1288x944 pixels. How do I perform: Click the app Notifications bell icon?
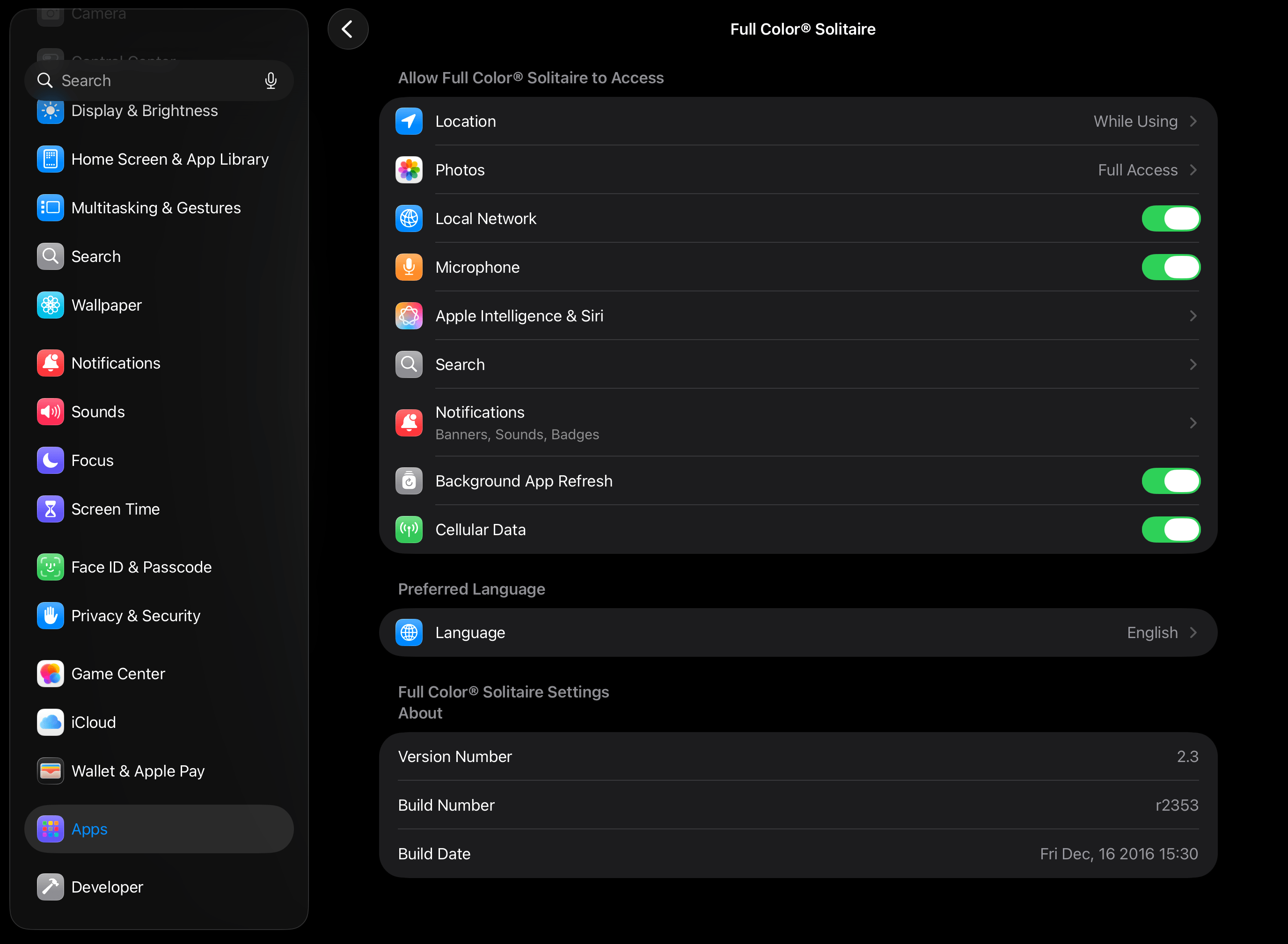409,423
